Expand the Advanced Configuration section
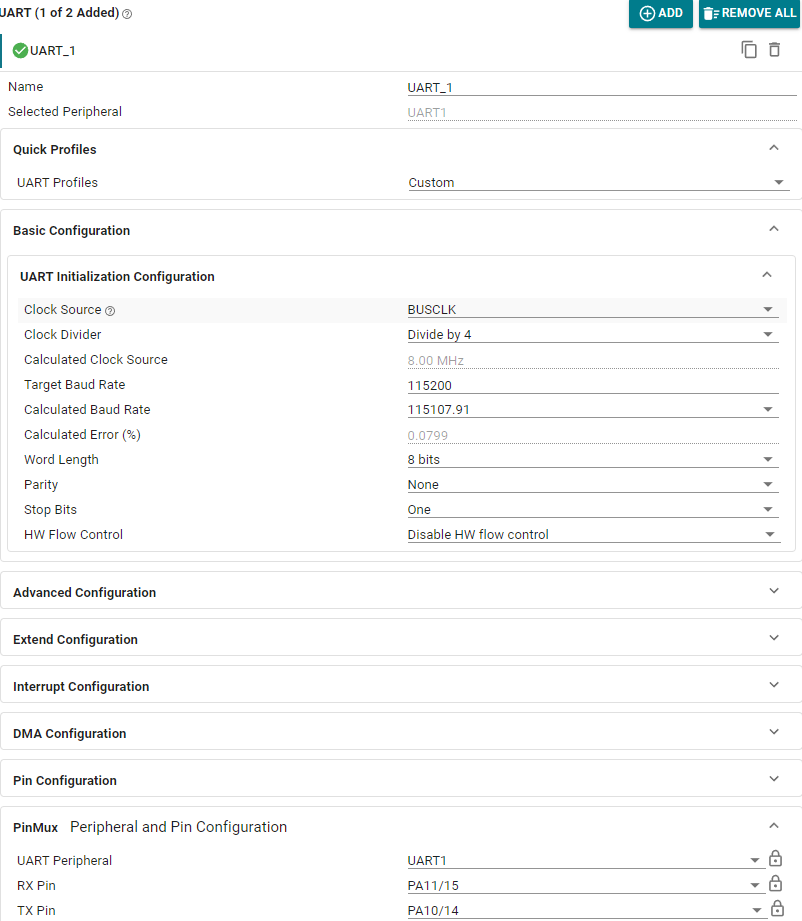 (400, 592)
